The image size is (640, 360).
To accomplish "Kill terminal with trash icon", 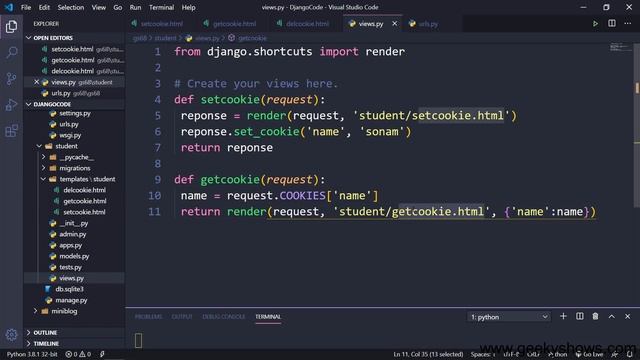I will (x=595, y=316).
